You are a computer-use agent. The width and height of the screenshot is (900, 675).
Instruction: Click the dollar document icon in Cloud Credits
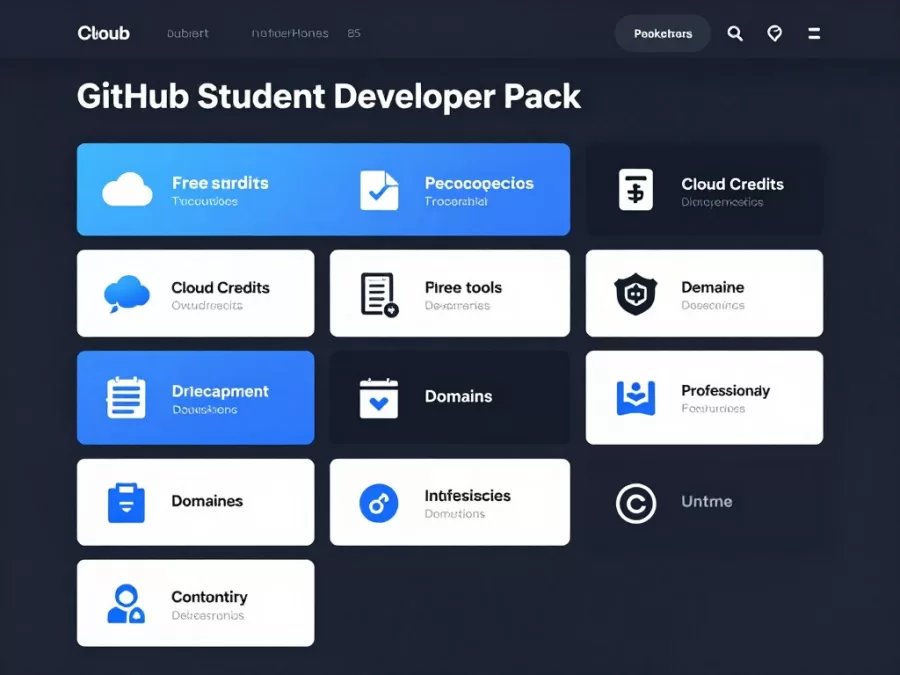click(x=636, y=189)
